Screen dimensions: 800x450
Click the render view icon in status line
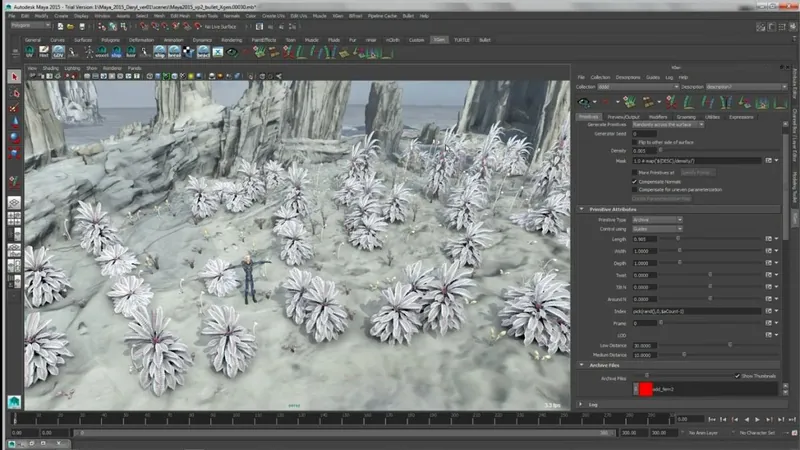click(x=260, y=27)
